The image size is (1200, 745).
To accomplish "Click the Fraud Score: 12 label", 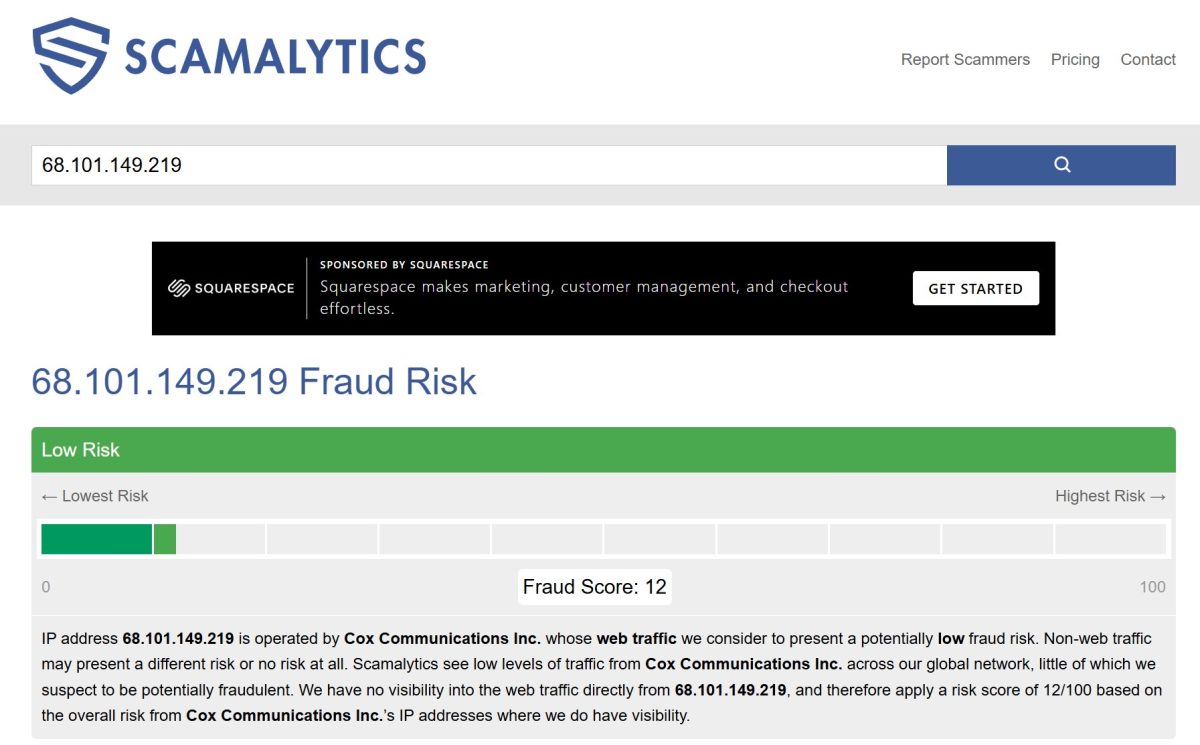I will [594, 586].
